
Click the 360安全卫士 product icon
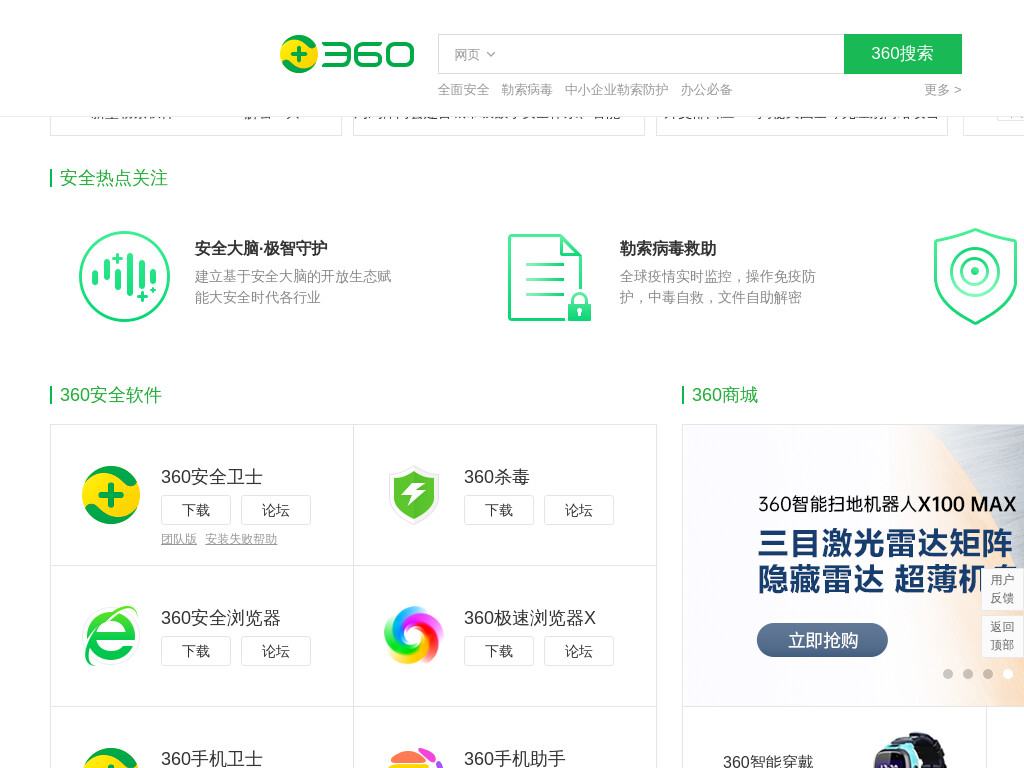point(111,495)
